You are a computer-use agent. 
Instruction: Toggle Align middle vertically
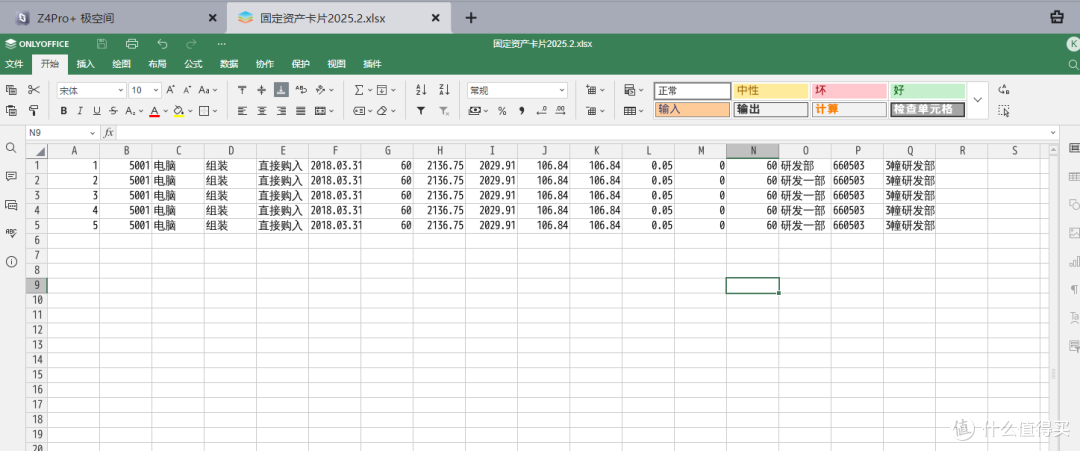click(x=262, y=90)
